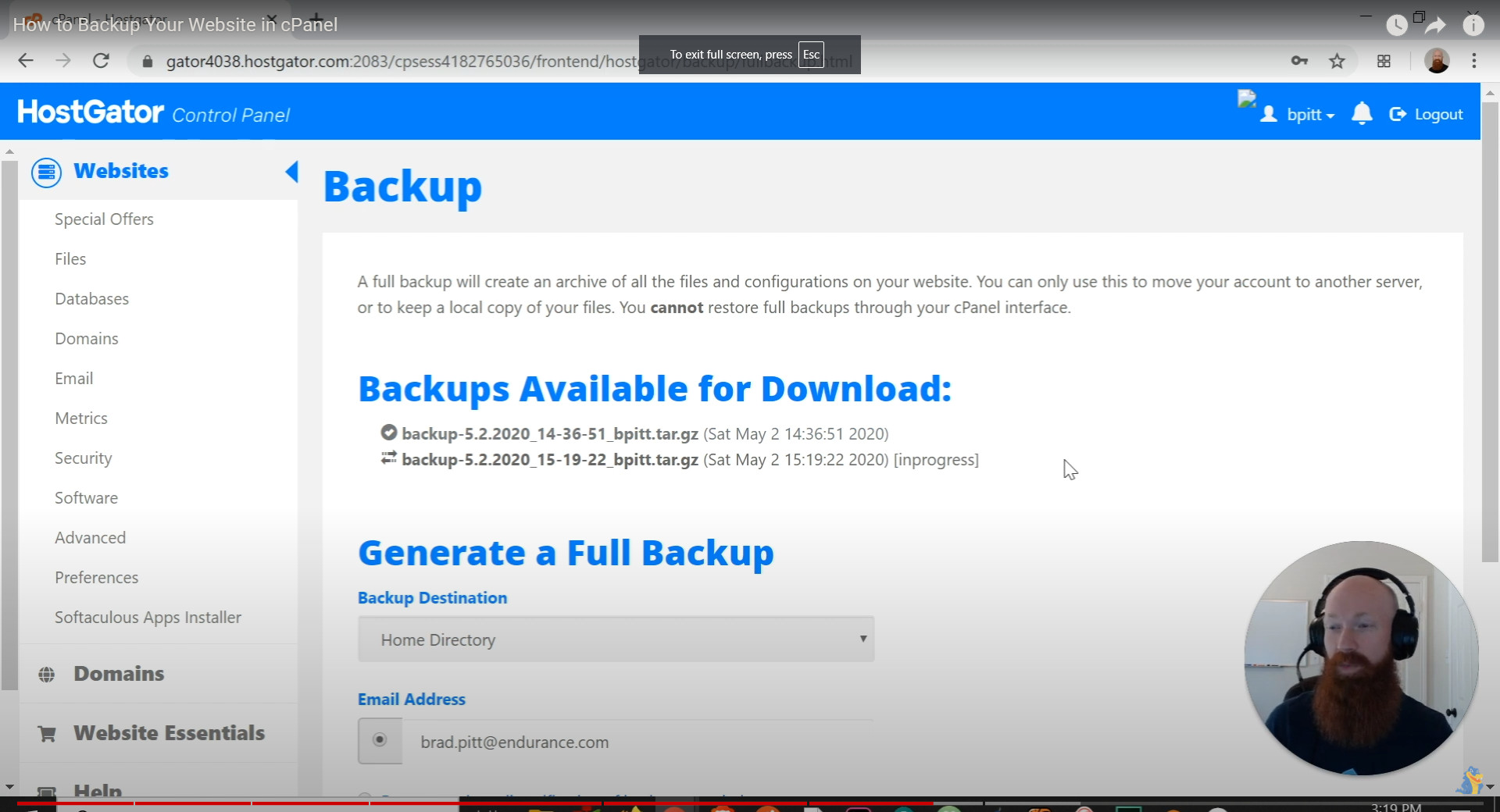Click YouTube Watch Later clock icon
The width and height of the screenshot is (1500, 812).
[1397, 25]
